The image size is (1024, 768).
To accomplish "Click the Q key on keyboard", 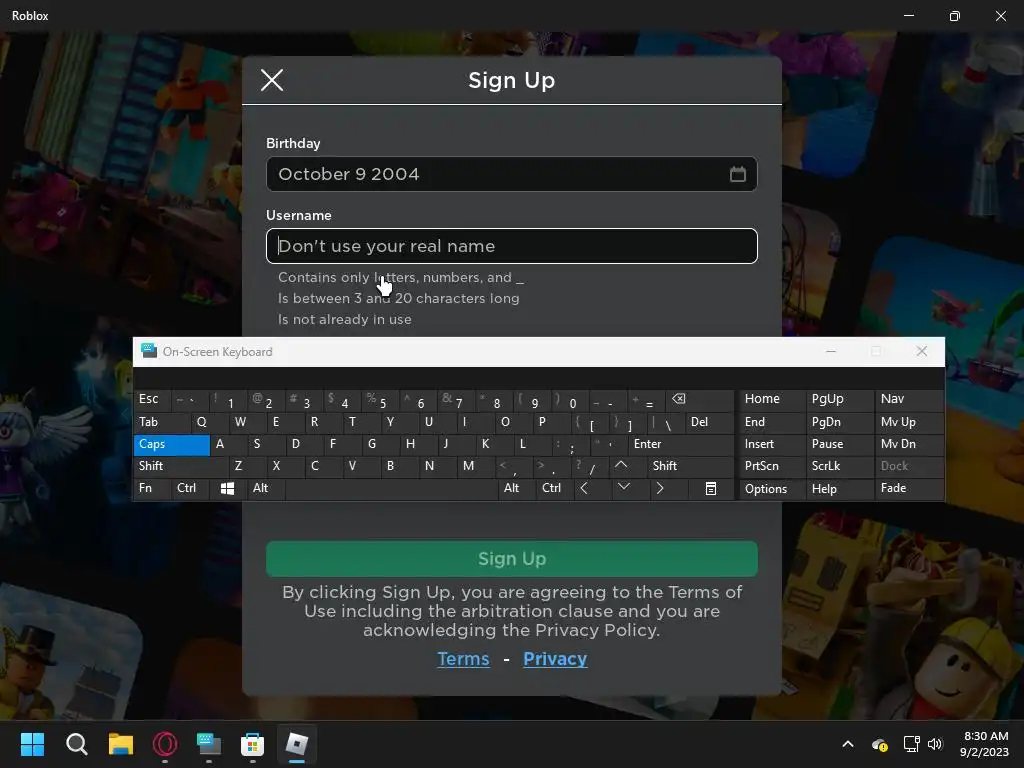I will (x=209, y=422).
